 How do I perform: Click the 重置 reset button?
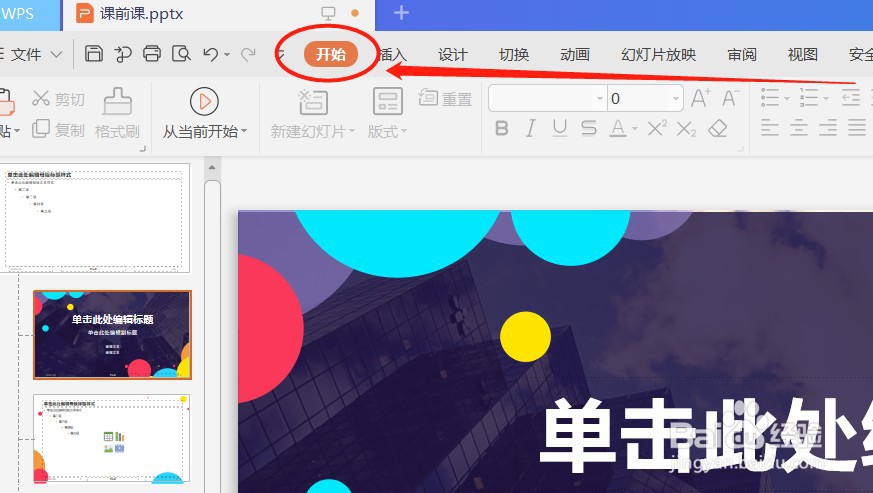tap(445, 99)
